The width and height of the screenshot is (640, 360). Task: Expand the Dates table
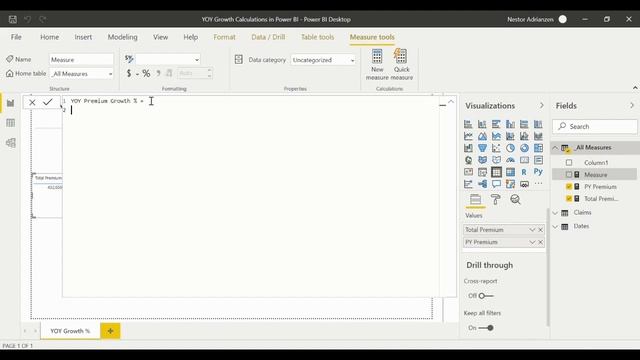[x=555, y=226]
